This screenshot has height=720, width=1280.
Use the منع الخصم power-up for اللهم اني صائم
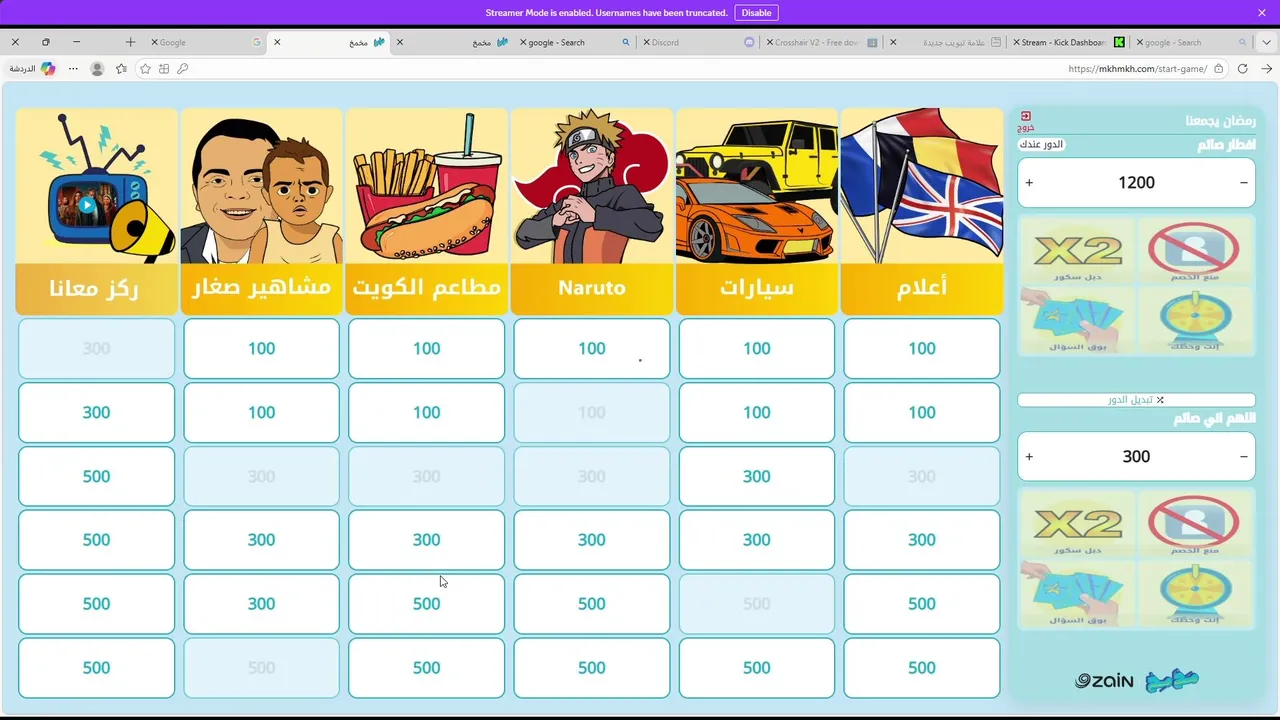pos(1194,525)
